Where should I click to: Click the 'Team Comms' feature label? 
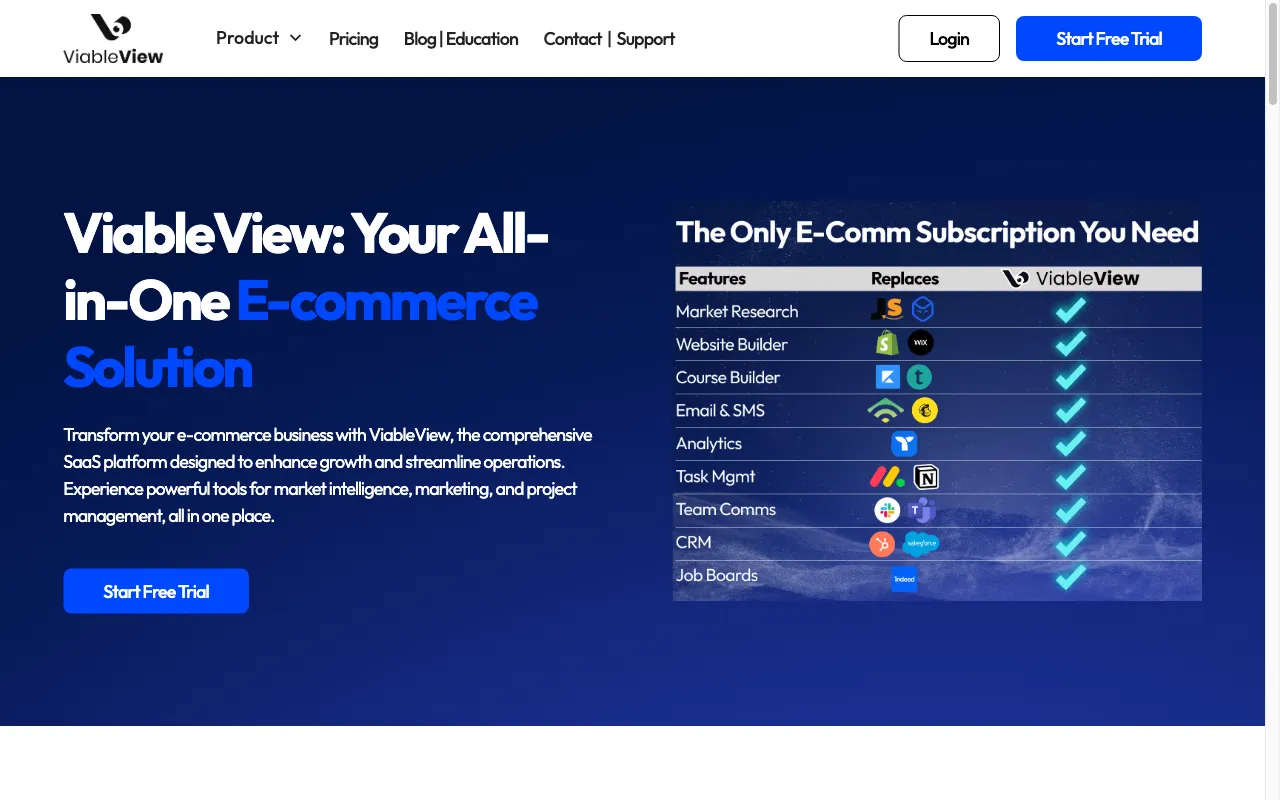[x=726, y=509]
